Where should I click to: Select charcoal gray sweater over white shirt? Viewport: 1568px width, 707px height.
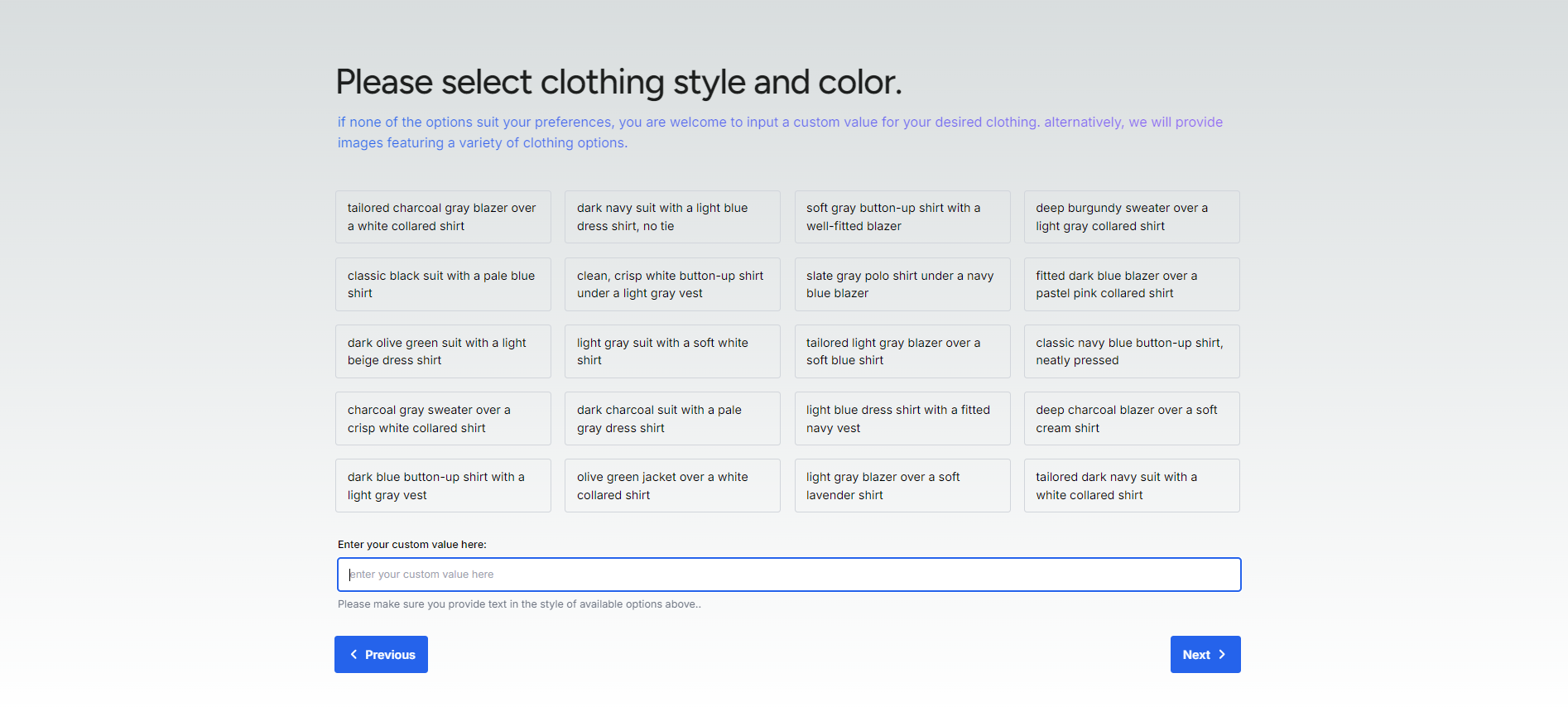pyautogui.click(x=443, y=418)
